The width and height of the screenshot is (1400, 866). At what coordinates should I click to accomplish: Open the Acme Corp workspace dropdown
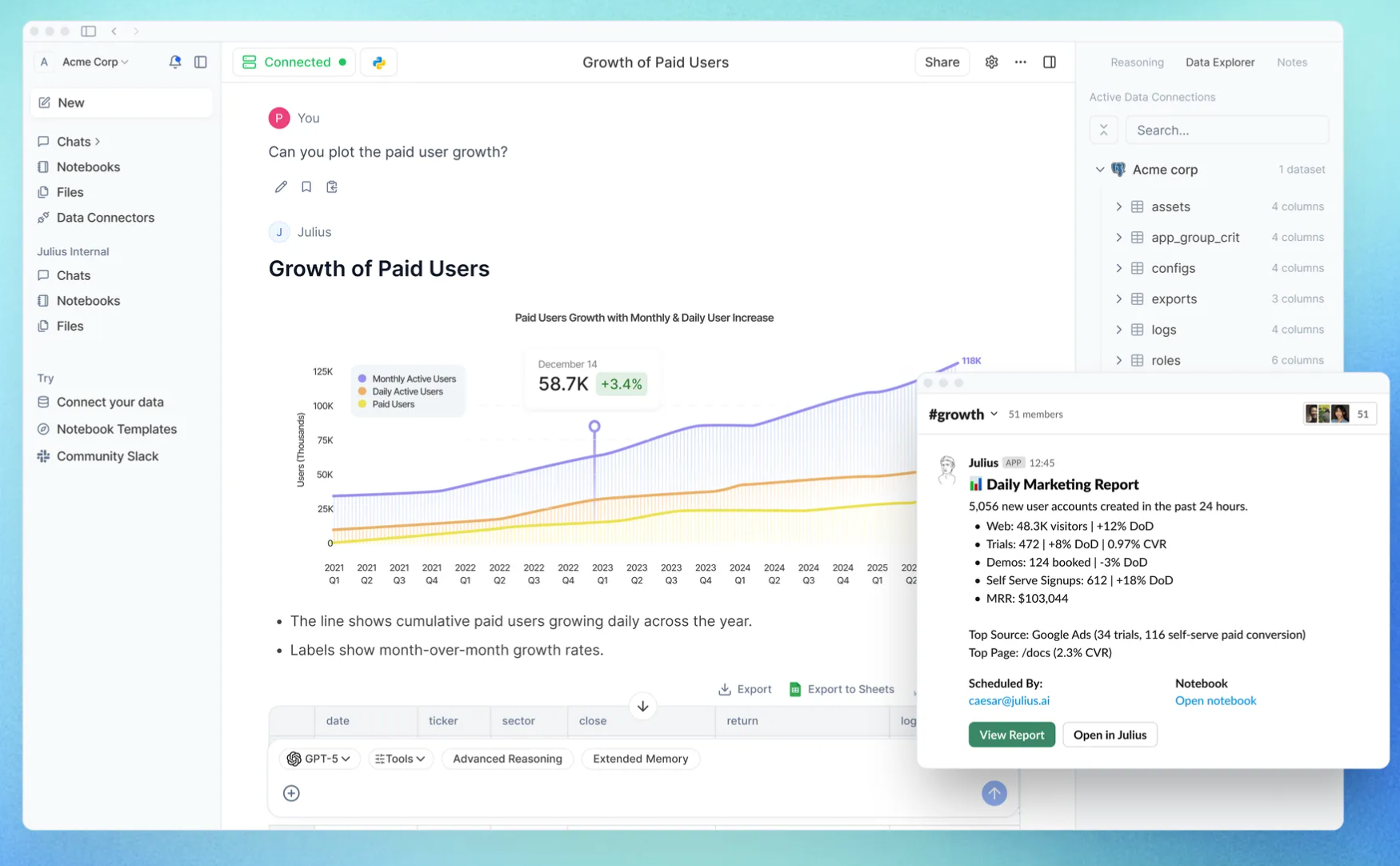click(x=94, y=62)
